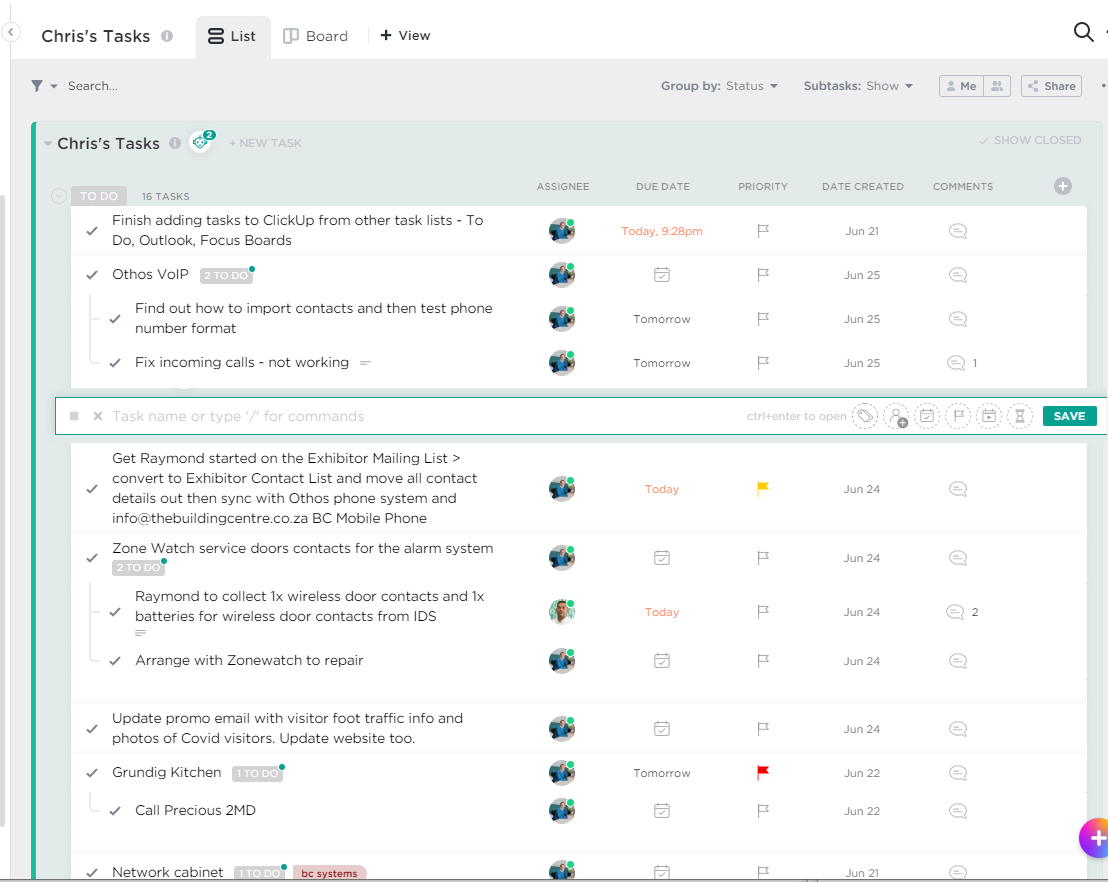Open search magnifier in top bar
This screenshot has height=882, width=1108.
(1083, 33)
